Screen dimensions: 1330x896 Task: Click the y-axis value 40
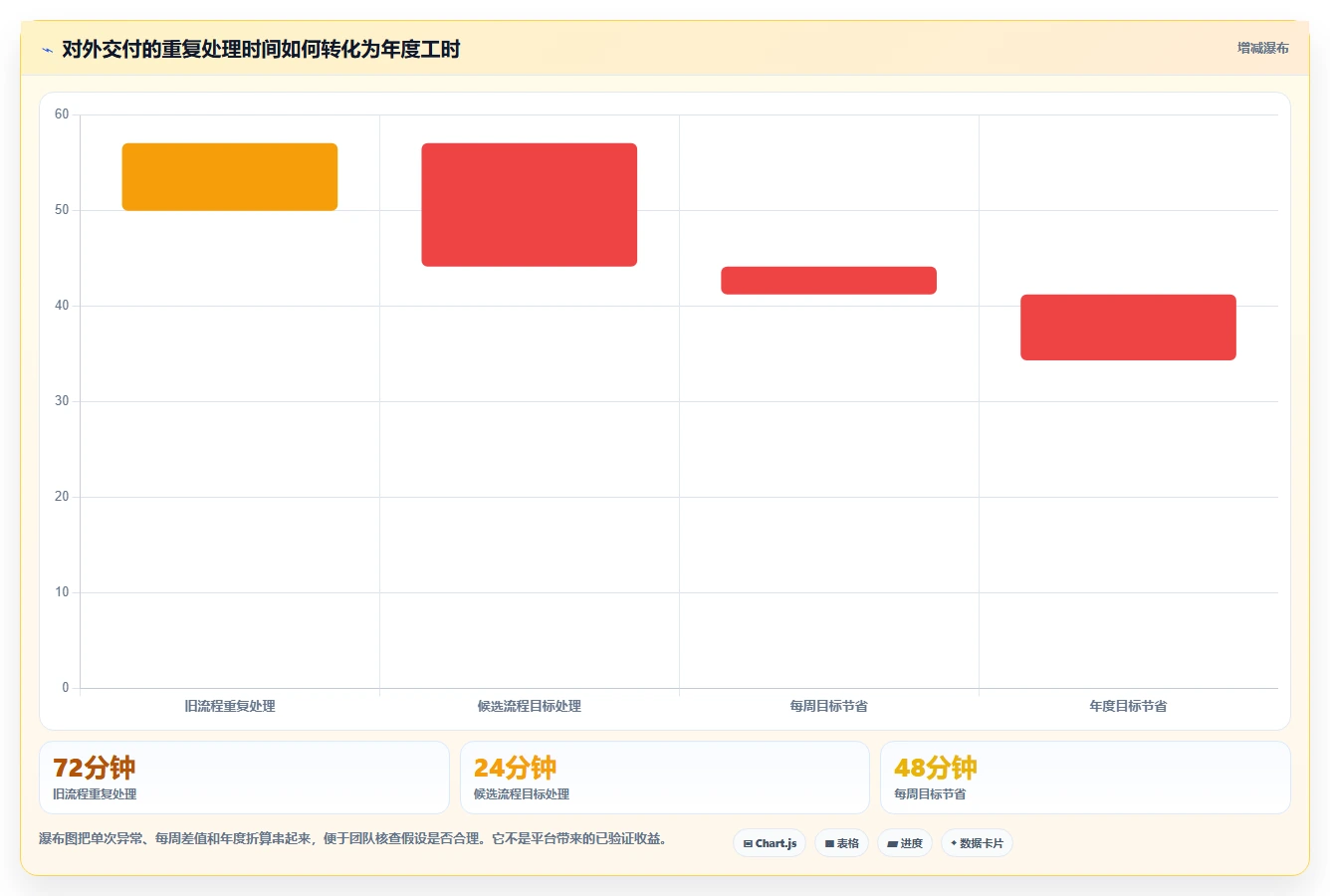[62, 306]
